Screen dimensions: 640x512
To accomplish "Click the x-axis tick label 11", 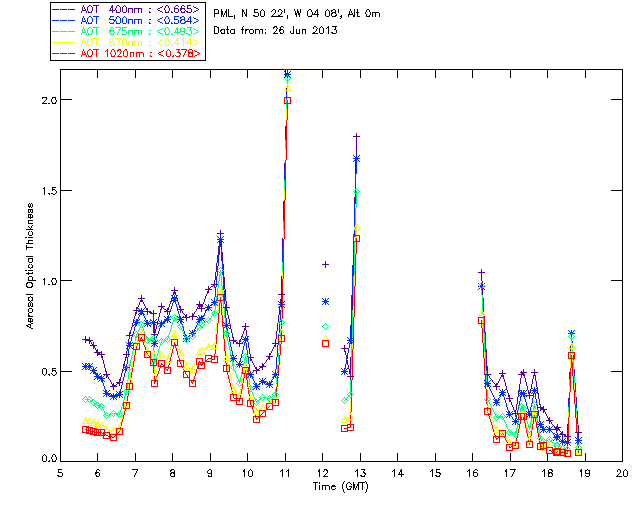I will click(285, 473).
